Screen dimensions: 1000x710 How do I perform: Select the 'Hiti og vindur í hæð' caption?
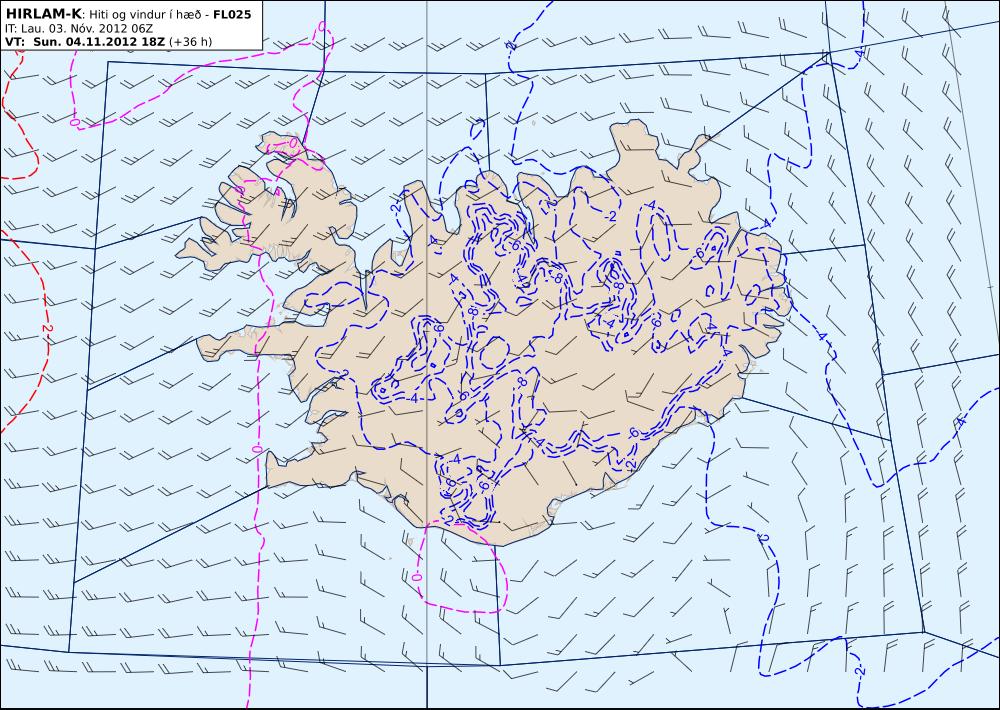(143, 14)
